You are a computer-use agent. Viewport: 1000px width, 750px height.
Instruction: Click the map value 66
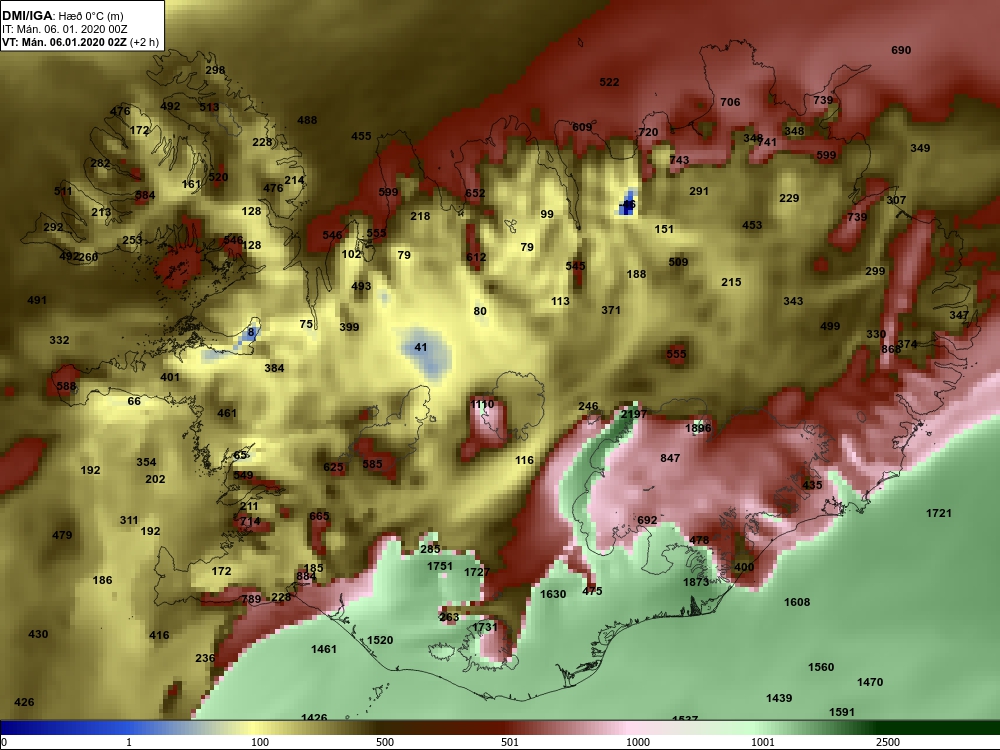[x=134, y=401]
